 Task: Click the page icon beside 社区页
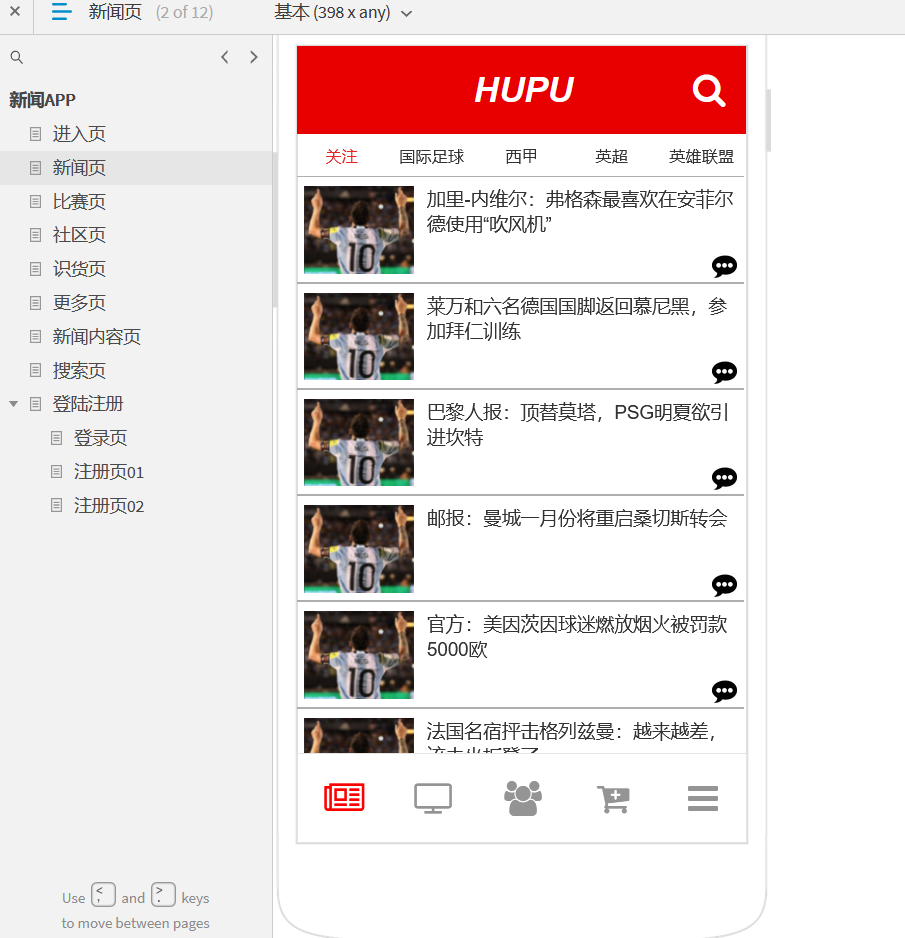click(x=36, y=235)
